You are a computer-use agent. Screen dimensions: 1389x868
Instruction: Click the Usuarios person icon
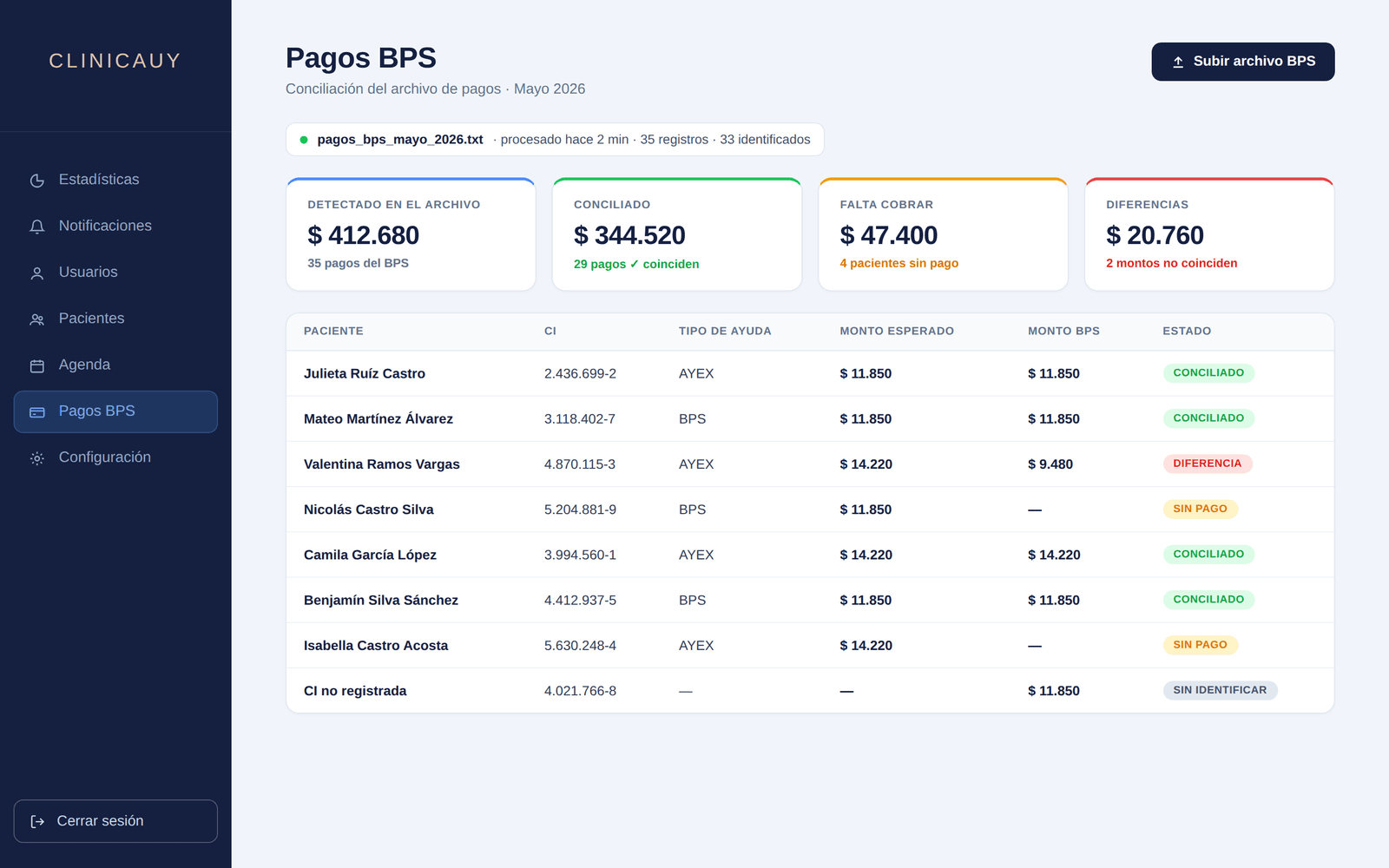pyautogui.click(x=37, y=273)
